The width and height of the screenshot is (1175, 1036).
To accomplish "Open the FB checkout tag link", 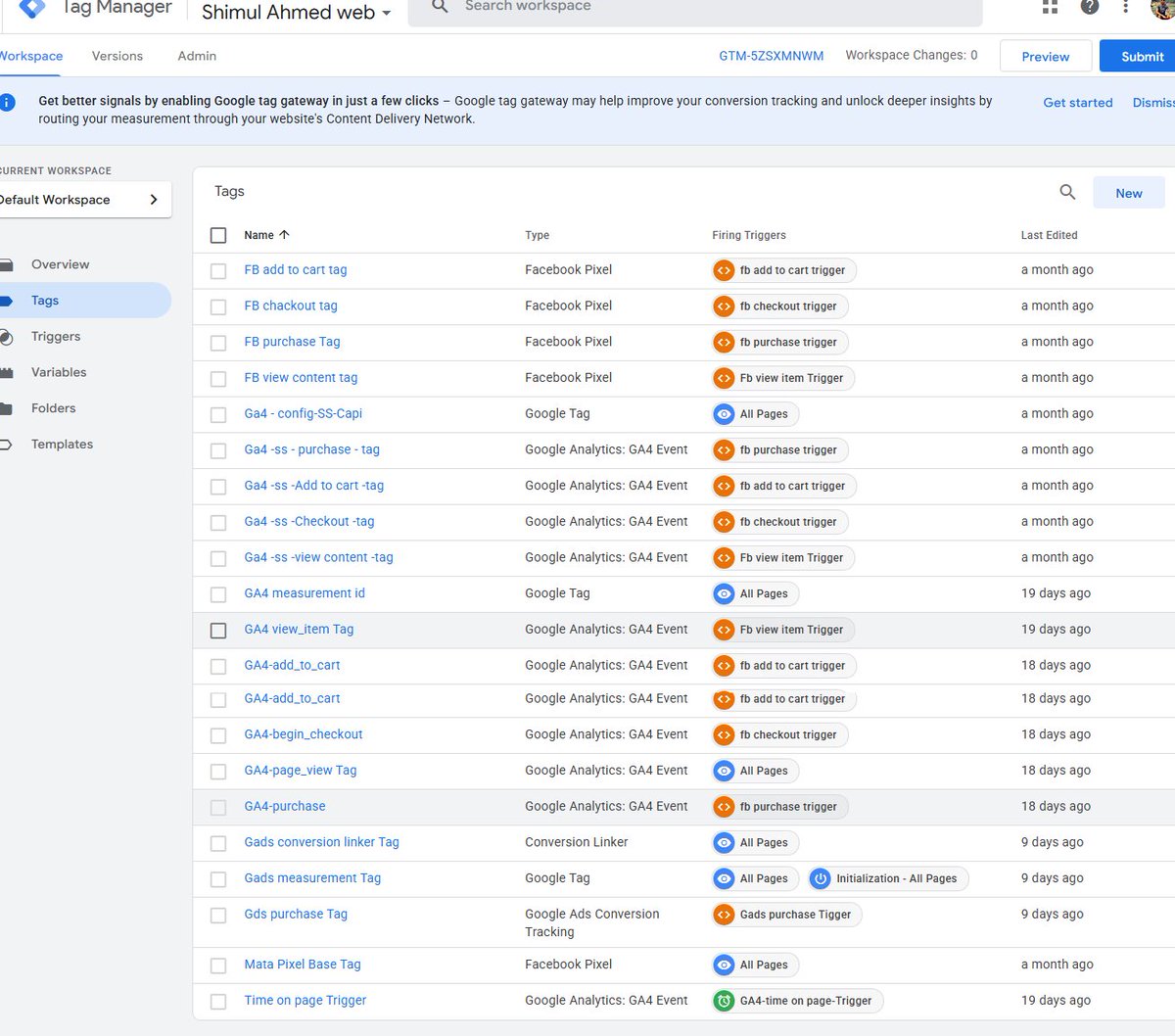I will click(291, 306).
